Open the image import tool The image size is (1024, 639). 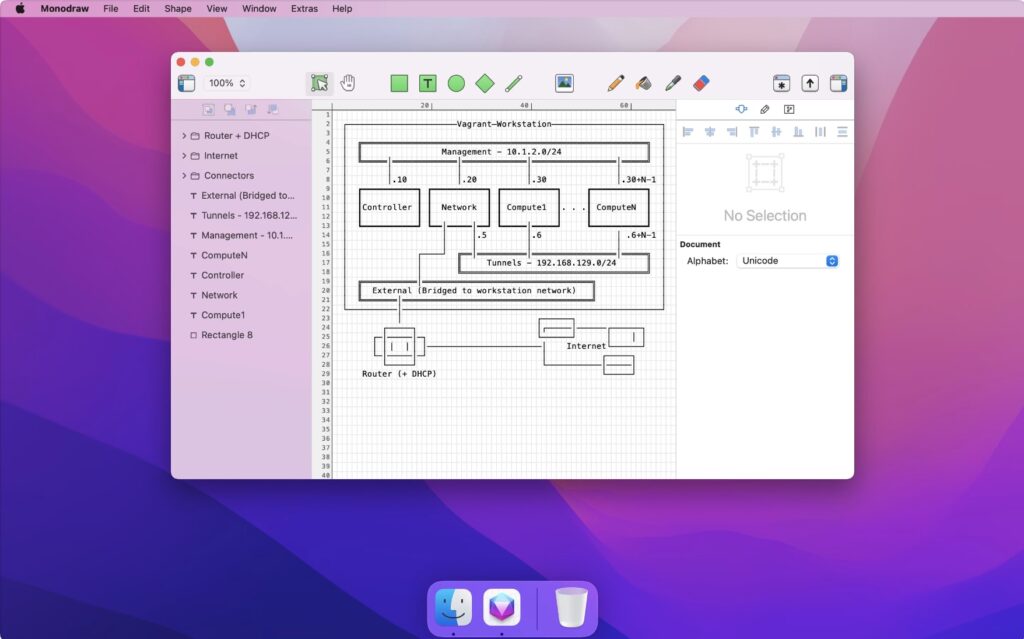[564, 84]
